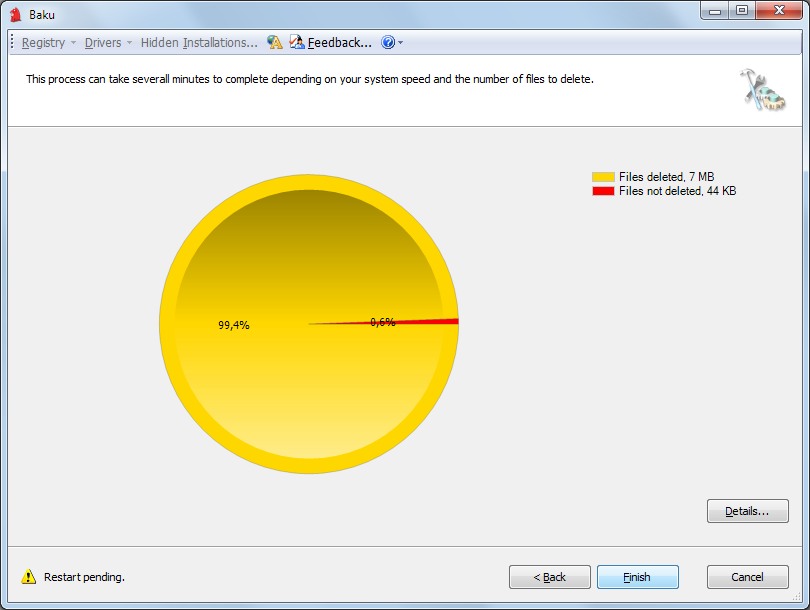The height and width of the screenshot is (610, 810).
Task: Click the blue help question mark icon
Action: 388,43
